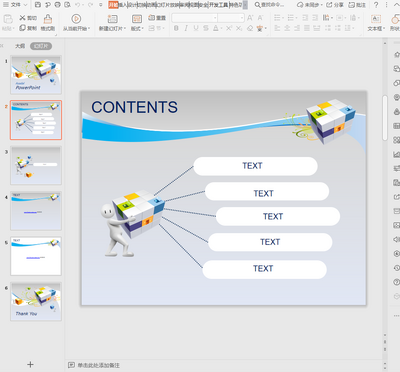Click the 查找命令 search command box
This screenshot has height=372, width=400.
(x=269, y=5)
